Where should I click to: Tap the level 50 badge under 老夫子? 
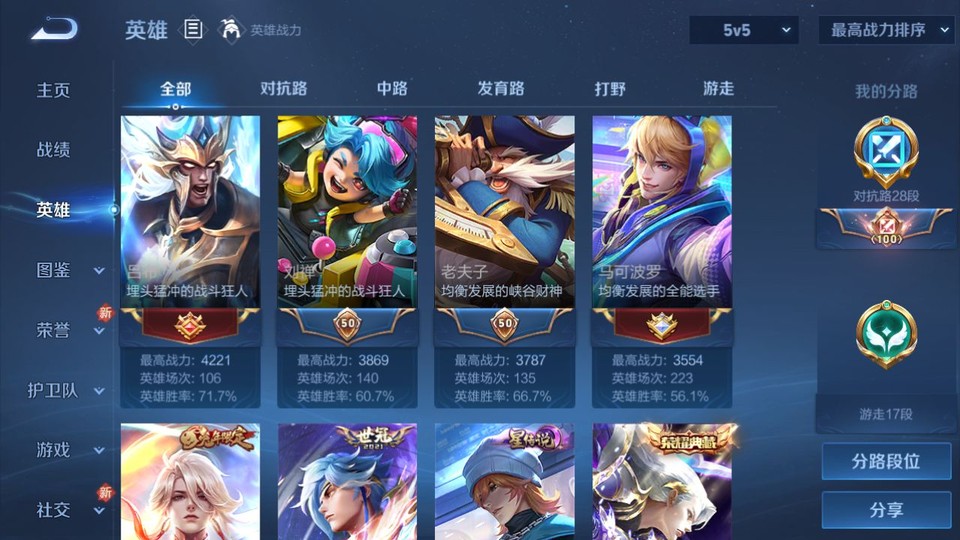[x=505, y=324]
